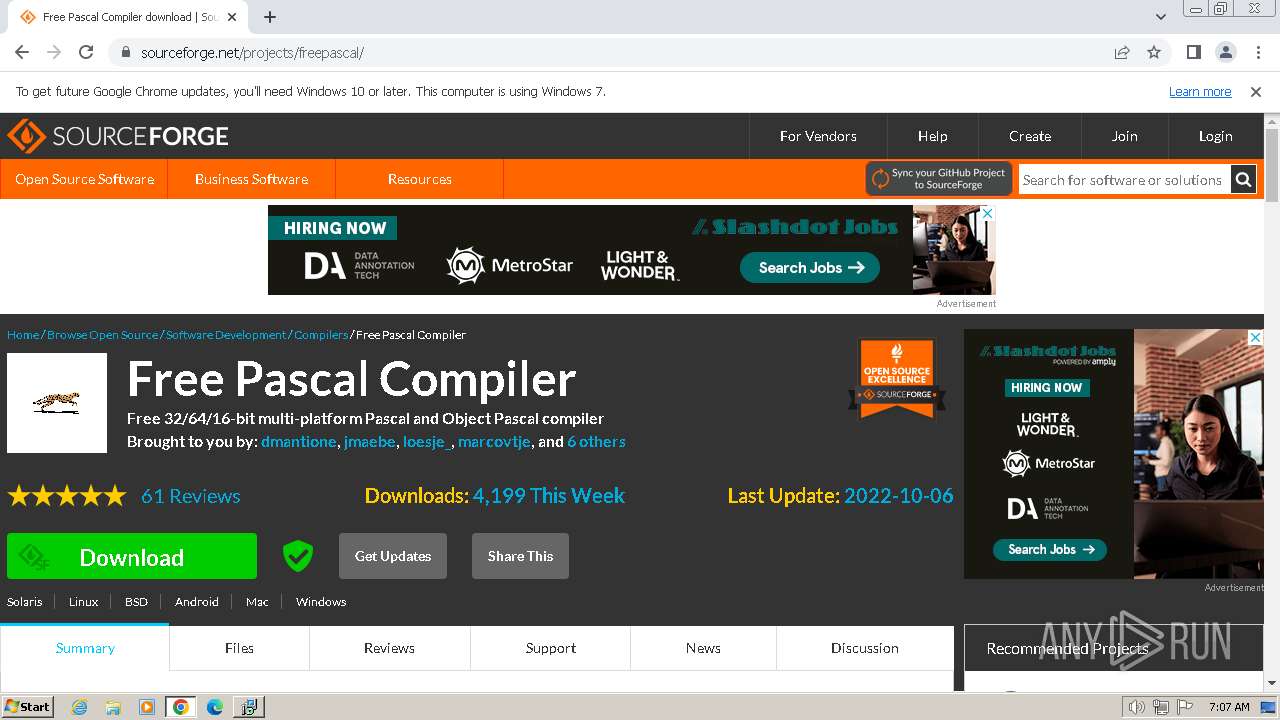This screenshot has width=1280, height=720.
Task: Click the SourceForge logo
Action: 118,136
